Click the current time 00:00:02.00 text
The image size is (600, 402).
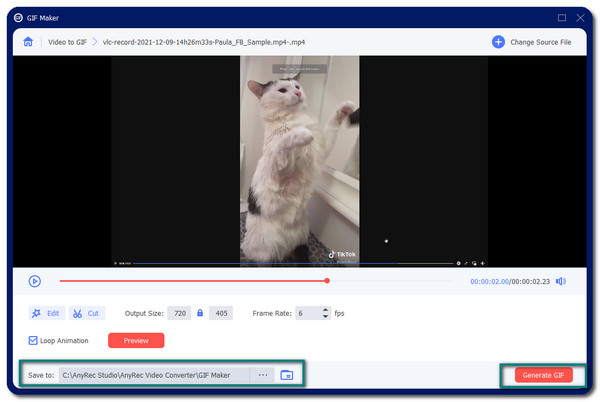click(x=489, y=282)
